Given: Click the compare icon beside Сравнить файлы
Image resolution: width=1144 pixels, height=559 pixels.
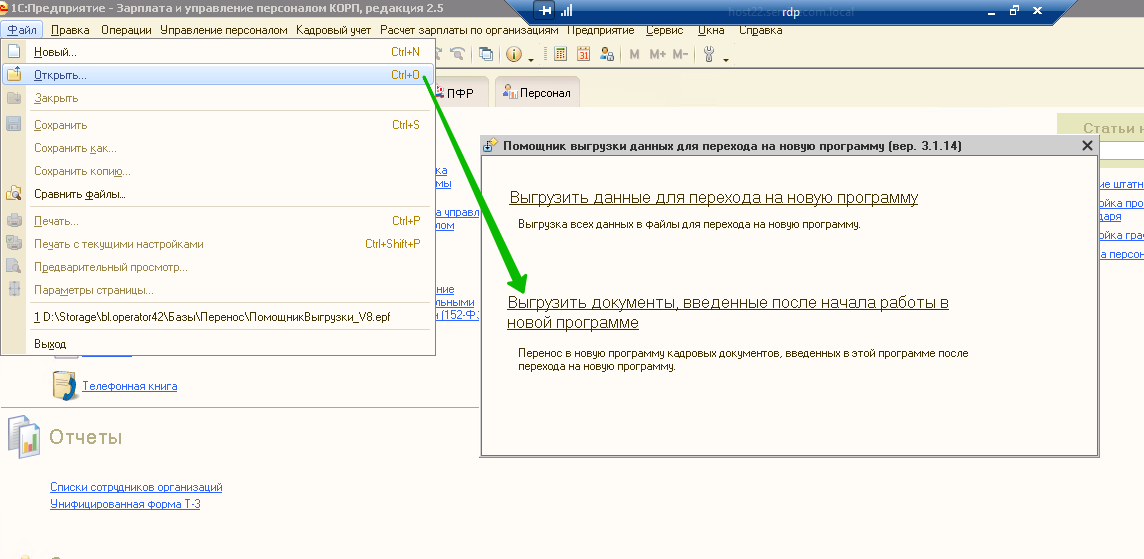Looking at the screenshot, I should (14, 194).
